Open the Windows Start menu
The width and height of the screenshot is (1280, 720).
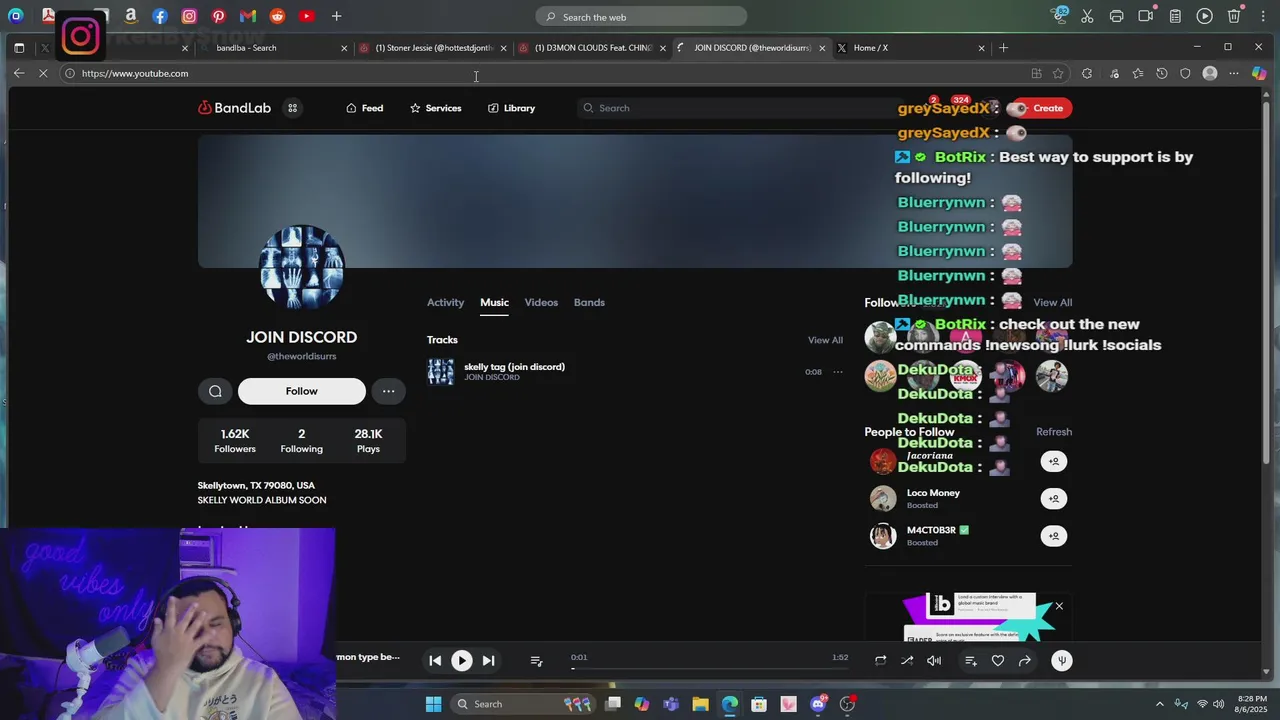pyautogui.click(x=433, y=704)
